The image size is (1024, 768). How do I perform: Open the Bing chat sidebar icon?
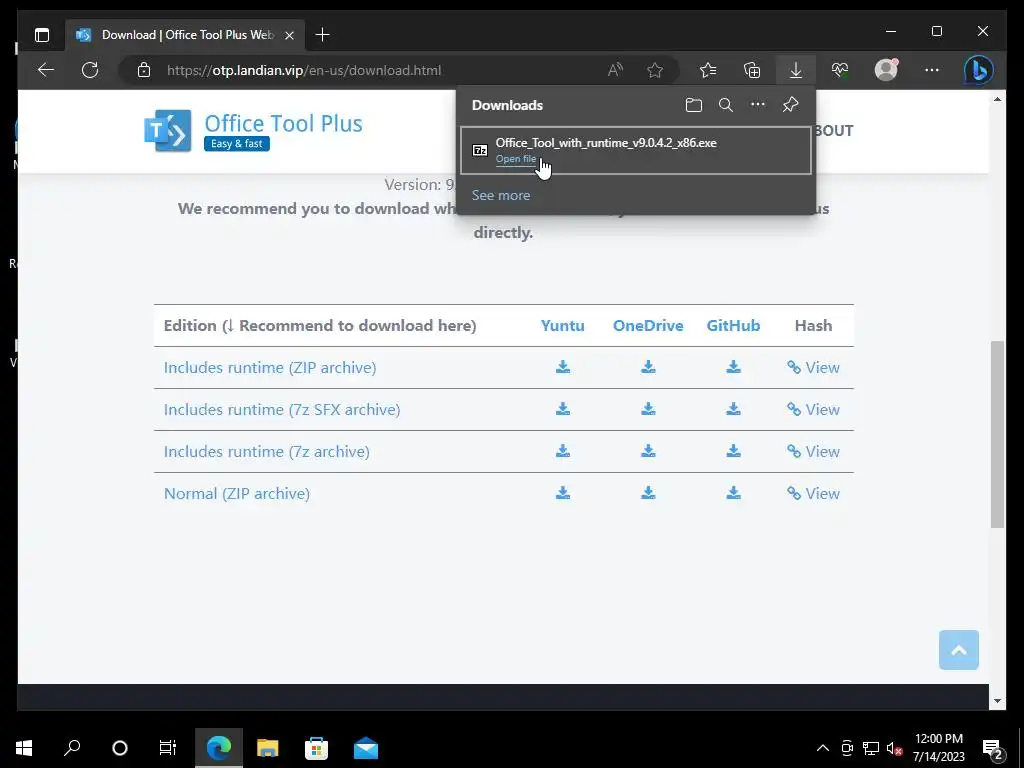pos(978,70)
